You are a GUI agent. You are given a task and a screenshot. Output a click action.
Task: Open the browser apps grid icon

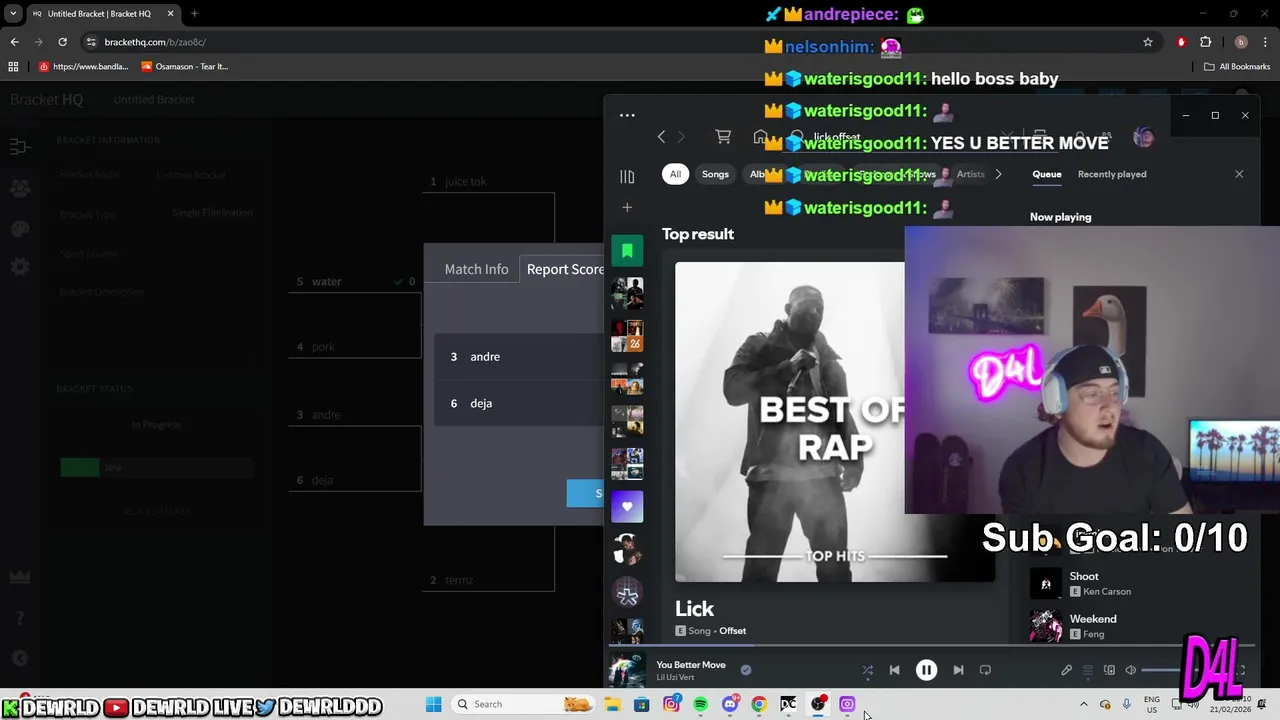pos(13,67)
